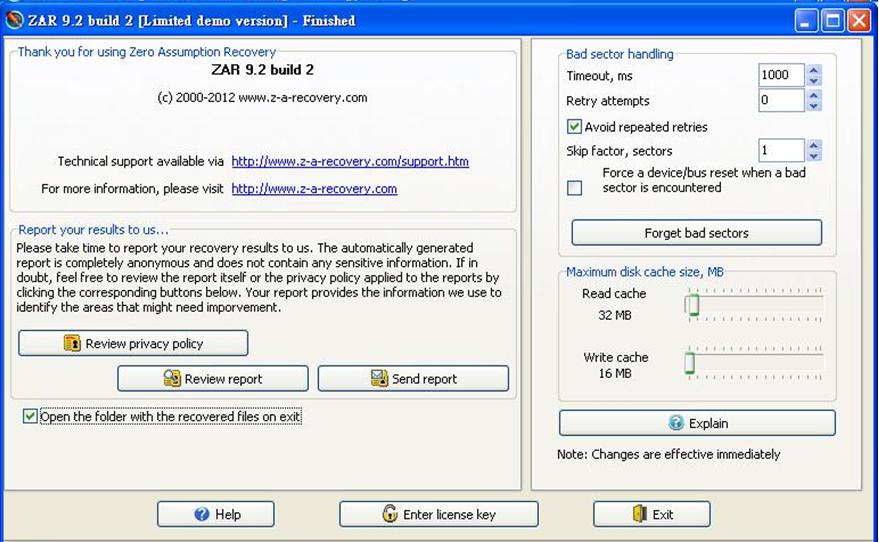Click the Help button
This screenshot has height=542, width=879.
[x=216, y=514]
